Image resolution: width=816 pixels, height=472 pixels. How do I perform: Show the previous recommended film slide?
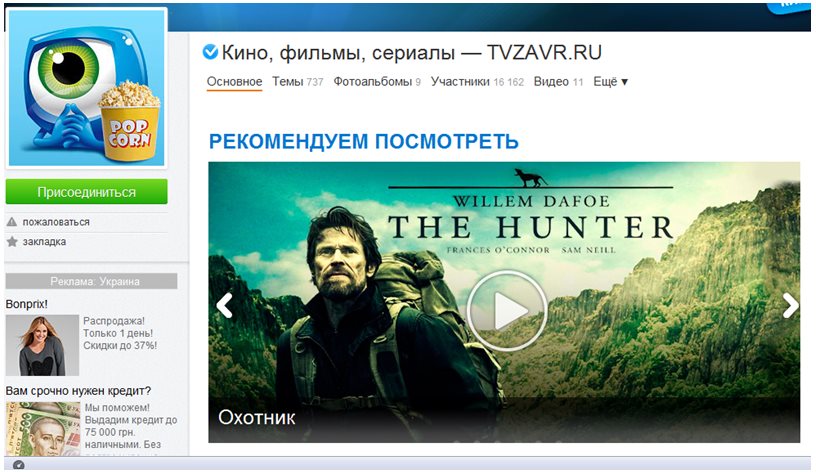pyautogui.click(x=224, y=305)
